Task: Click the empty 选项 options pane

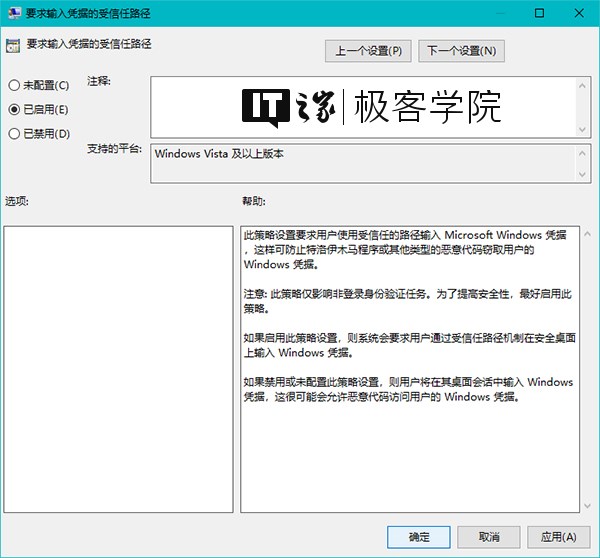Action: click(x=118, y=369)
